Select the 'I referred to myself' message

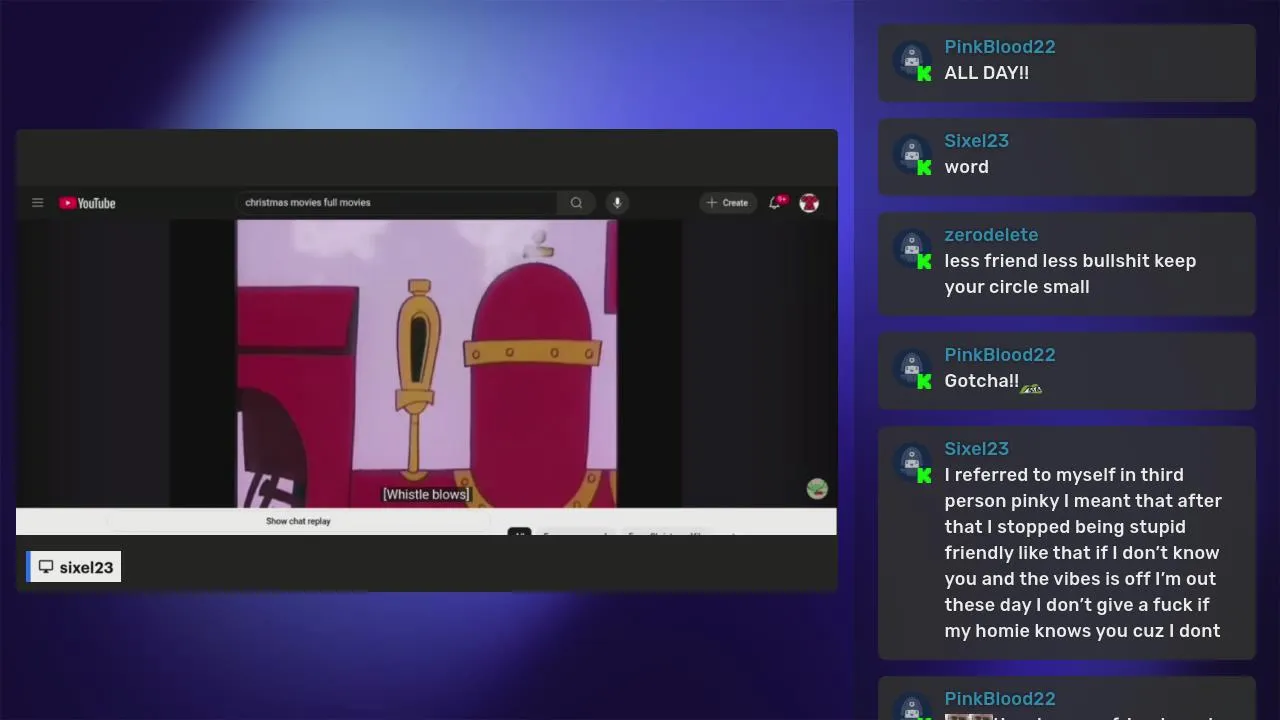coord(1083,553)
